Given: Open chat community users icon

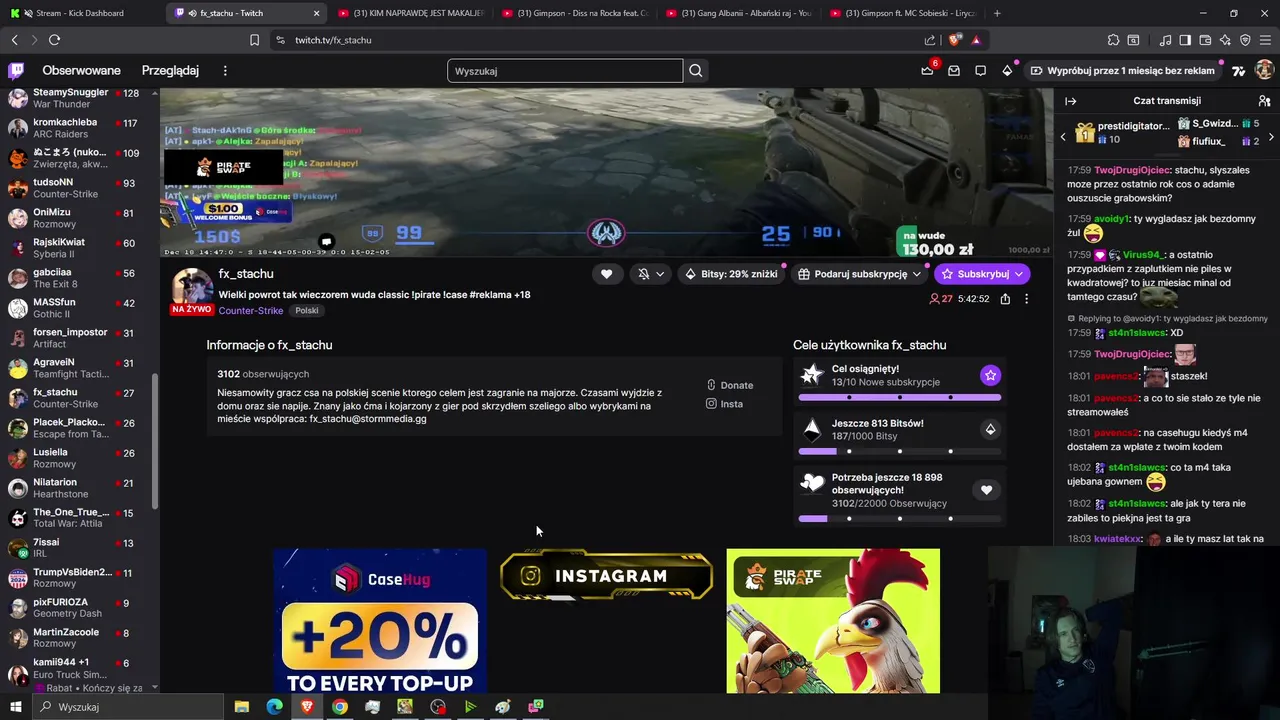Looking at the screenshot, I should click(1264, 101).
